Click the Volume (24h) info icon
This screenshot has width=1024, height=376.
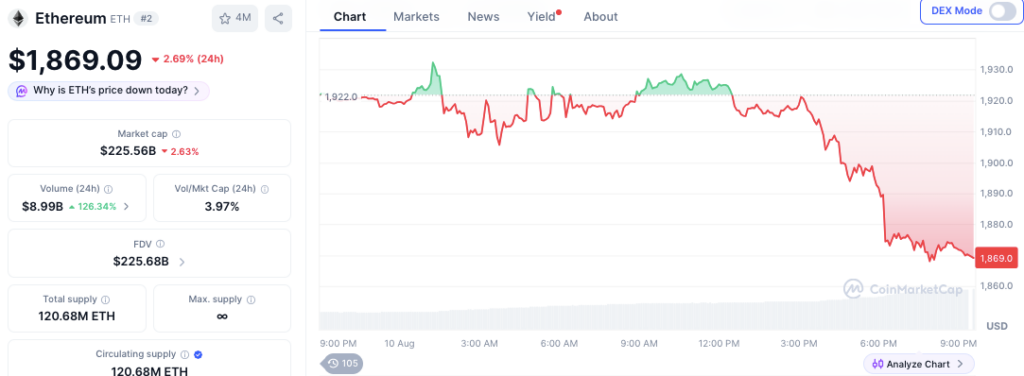(x=108, y=189)
